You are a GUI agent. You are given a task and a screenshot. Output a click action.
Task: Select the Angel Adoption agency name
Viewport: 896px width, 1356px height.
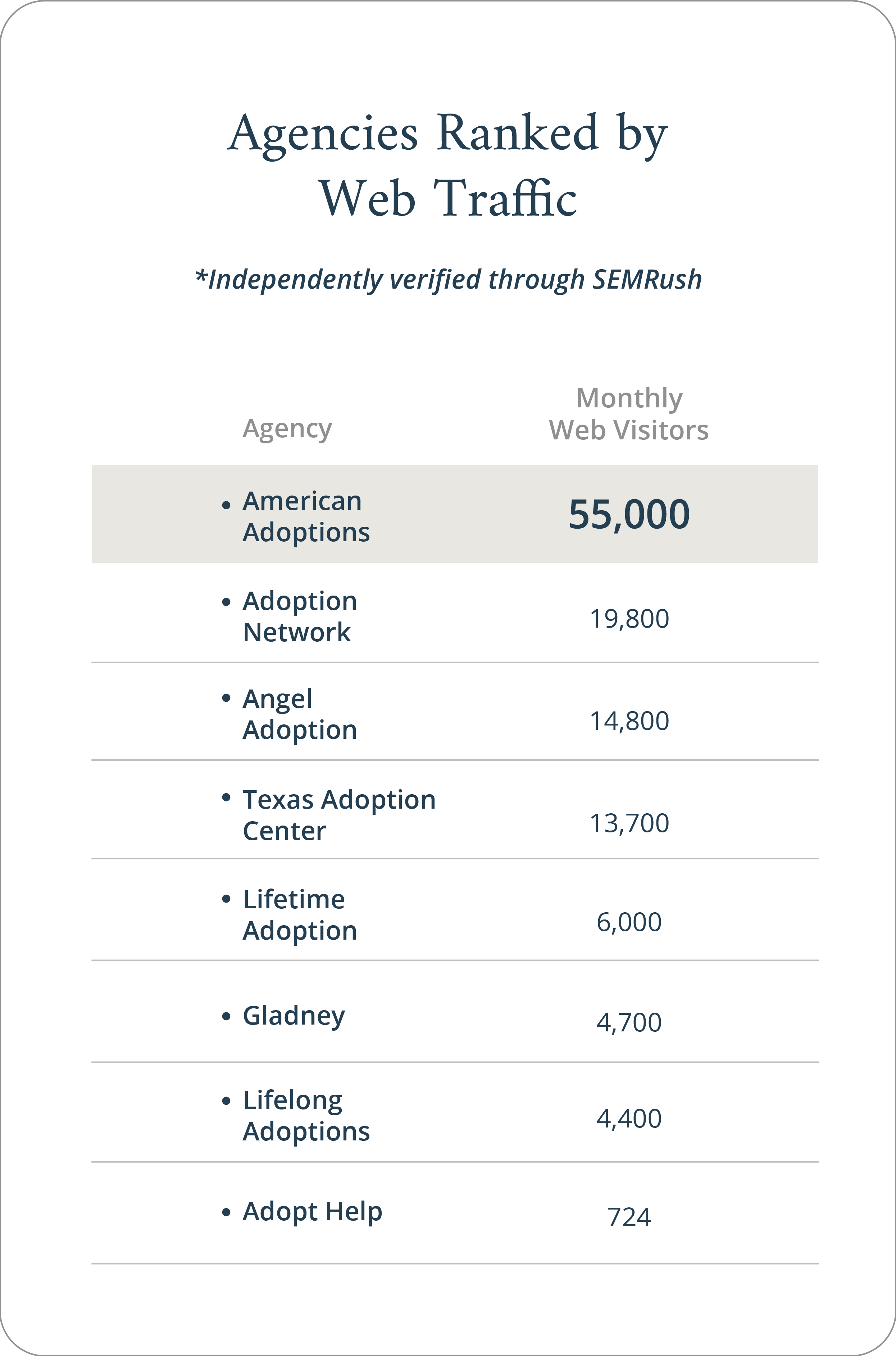click(x=300, y=714)
